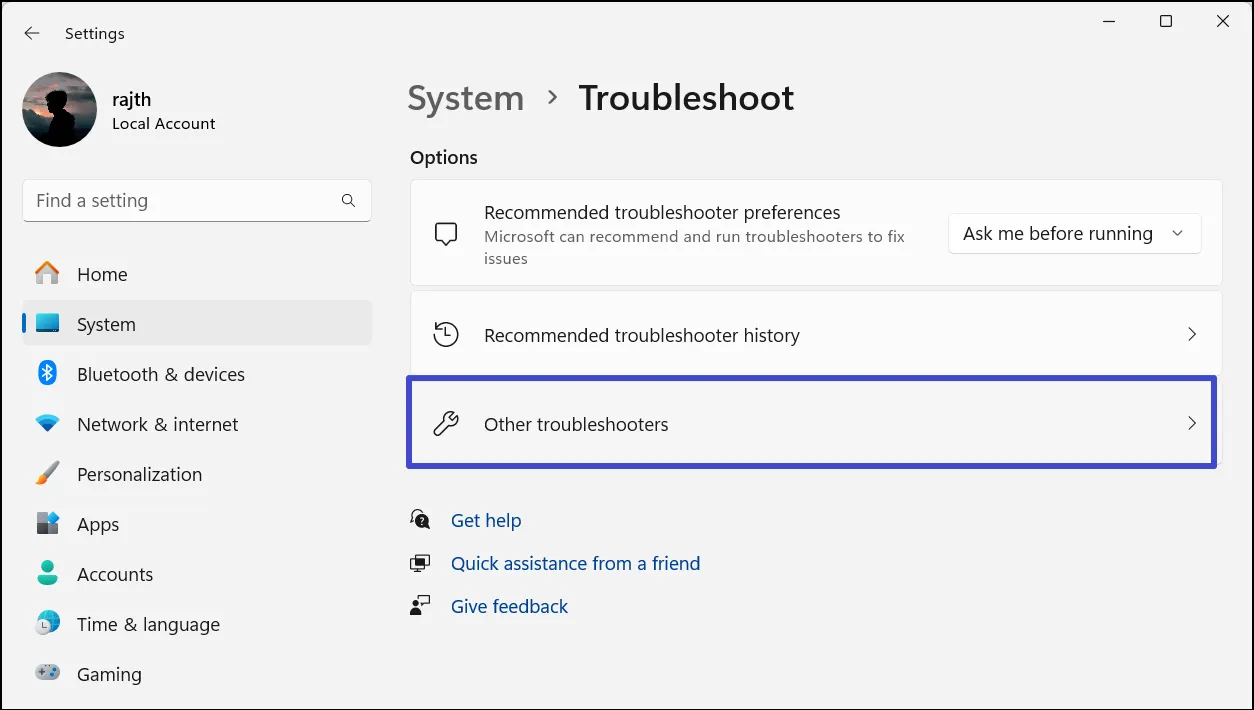Click the back arrow in Settings
The image size is (1254, 710).
(32, 33)
